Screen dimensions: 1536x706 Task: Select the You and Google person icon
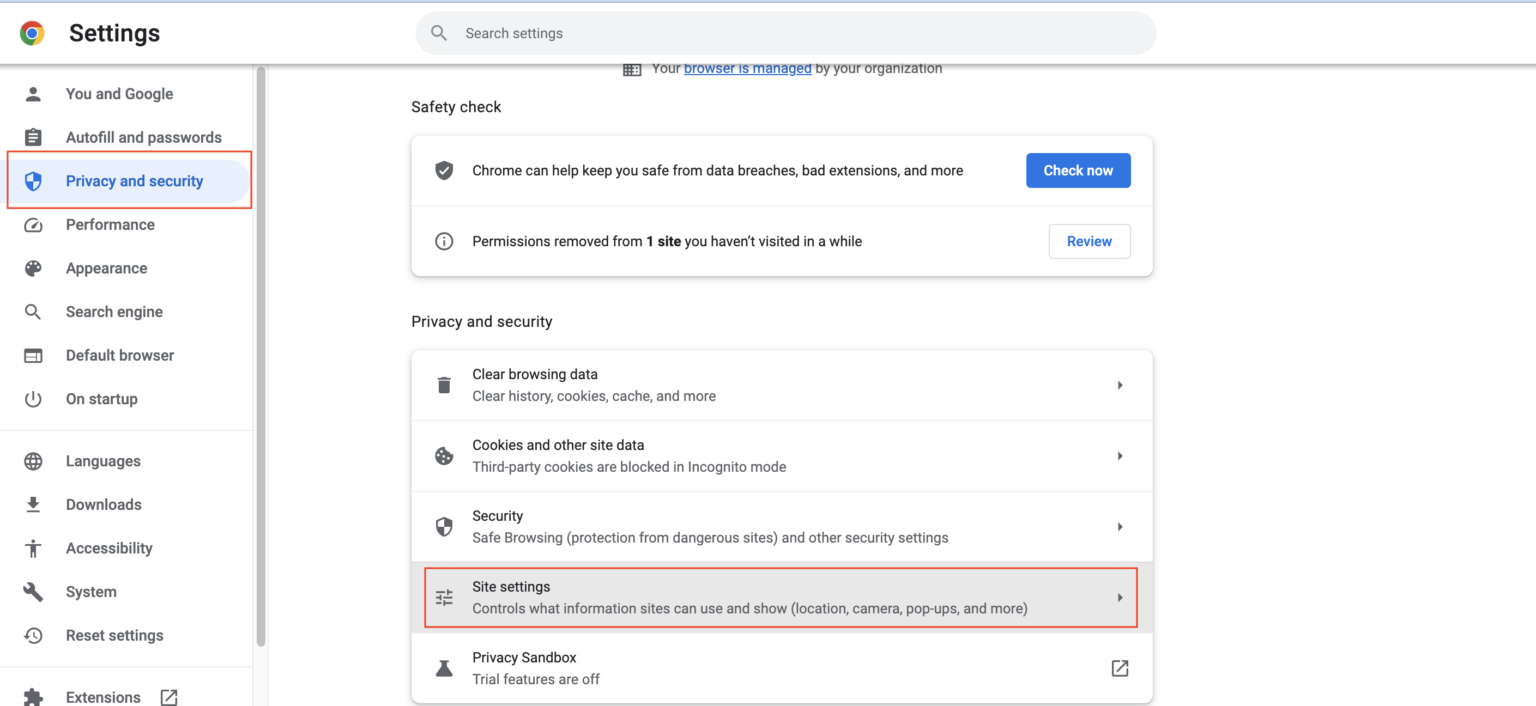coord(33,93)
